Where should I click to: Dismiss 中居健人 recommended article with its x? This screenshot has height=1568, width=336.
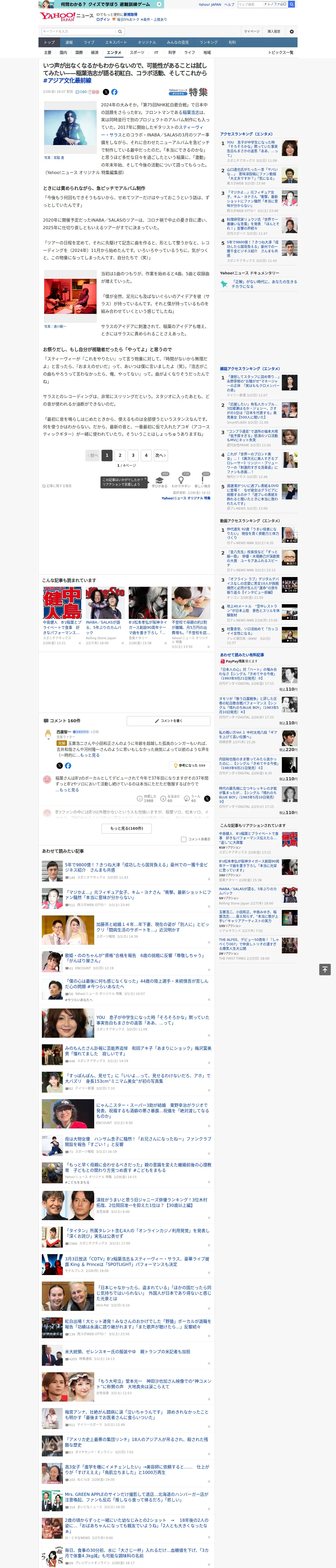point(80,643)
